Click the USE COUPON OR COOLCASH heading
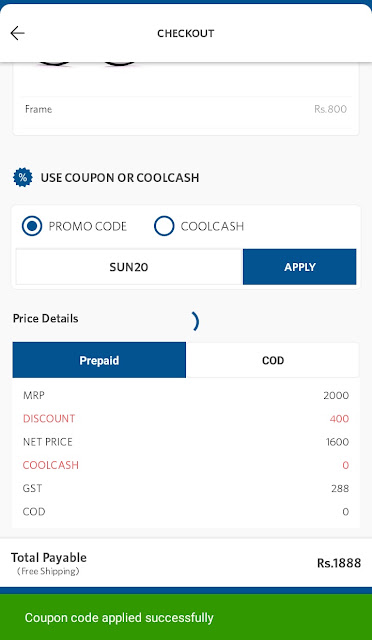The width and height of the screenshot is (372, 640). 120,178
